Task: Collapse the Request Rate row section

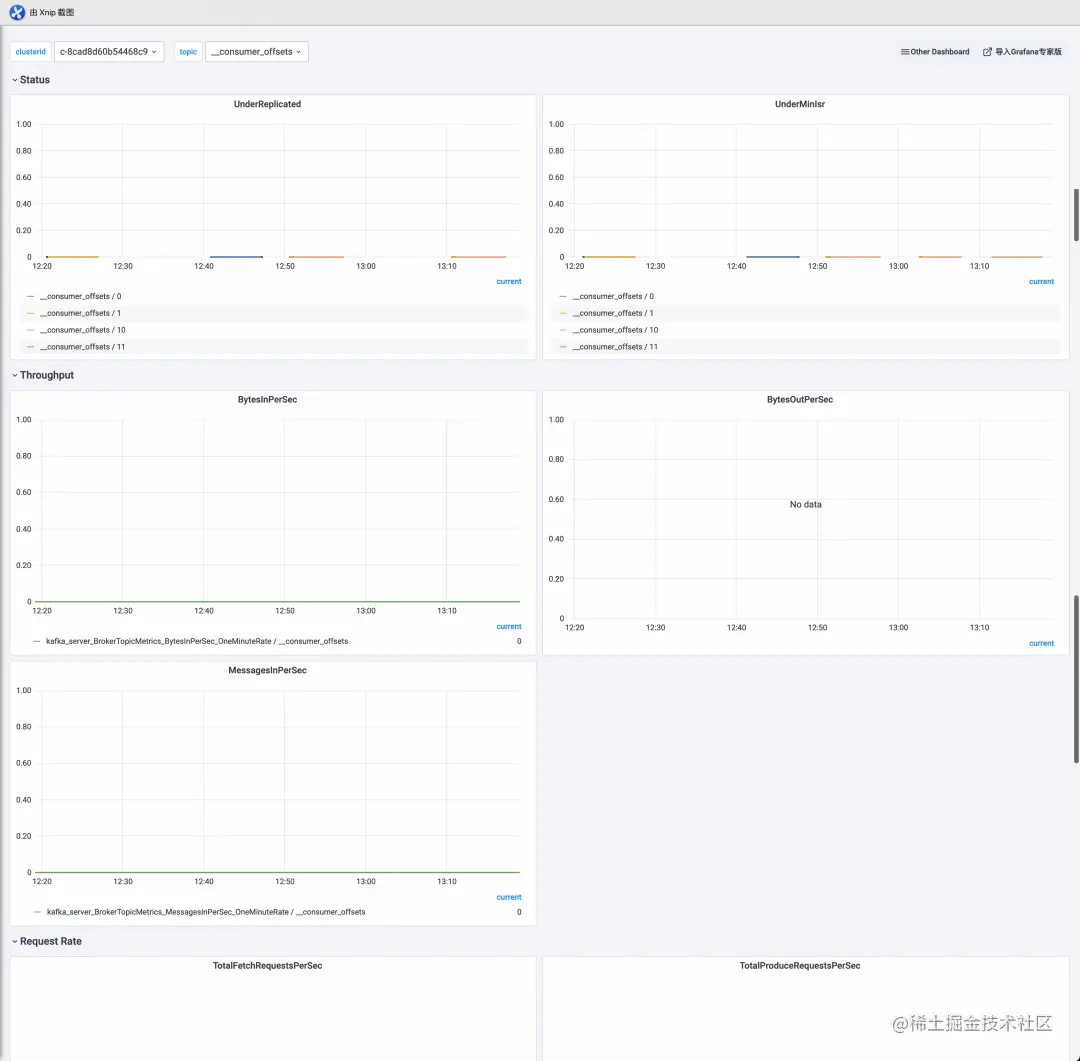Action: pos(47,941)
